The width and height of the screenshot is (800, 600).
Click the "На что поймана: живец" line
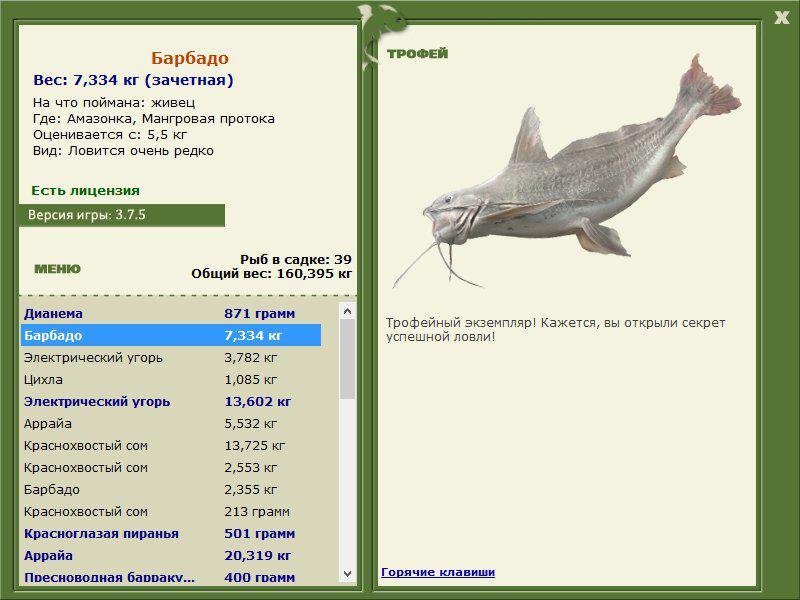(114, 102)
